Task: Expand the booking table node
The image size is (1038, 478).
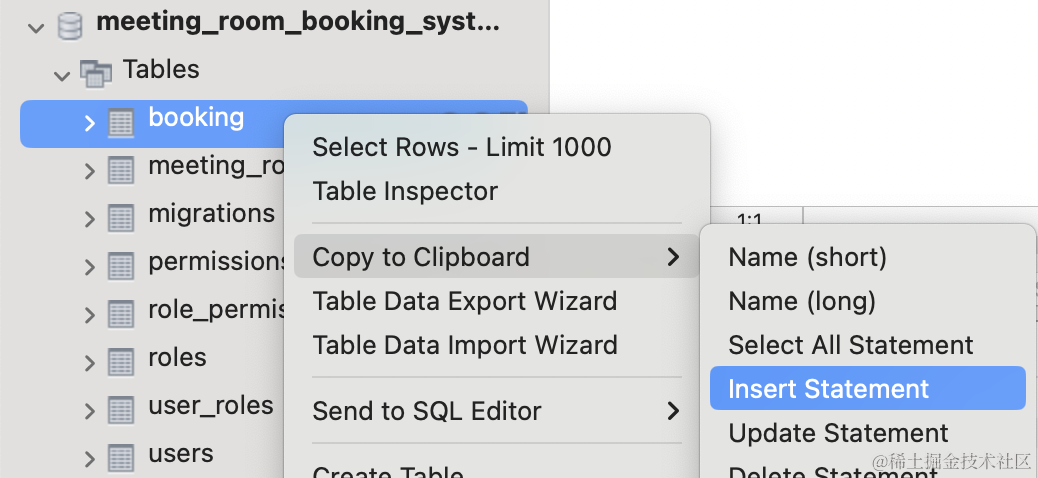Action: click(90, 123)
